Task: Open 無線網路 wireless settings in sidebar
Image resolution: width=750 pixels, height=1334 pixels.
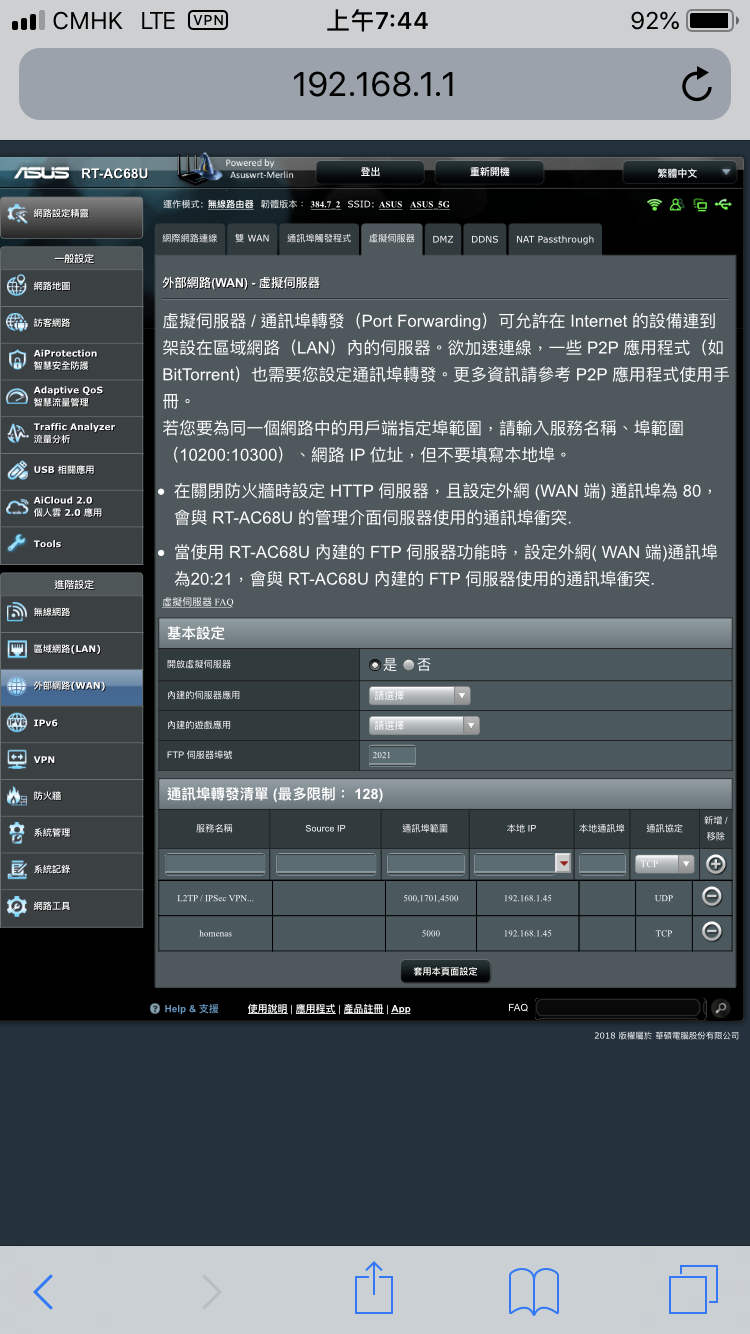Action: 72,612
